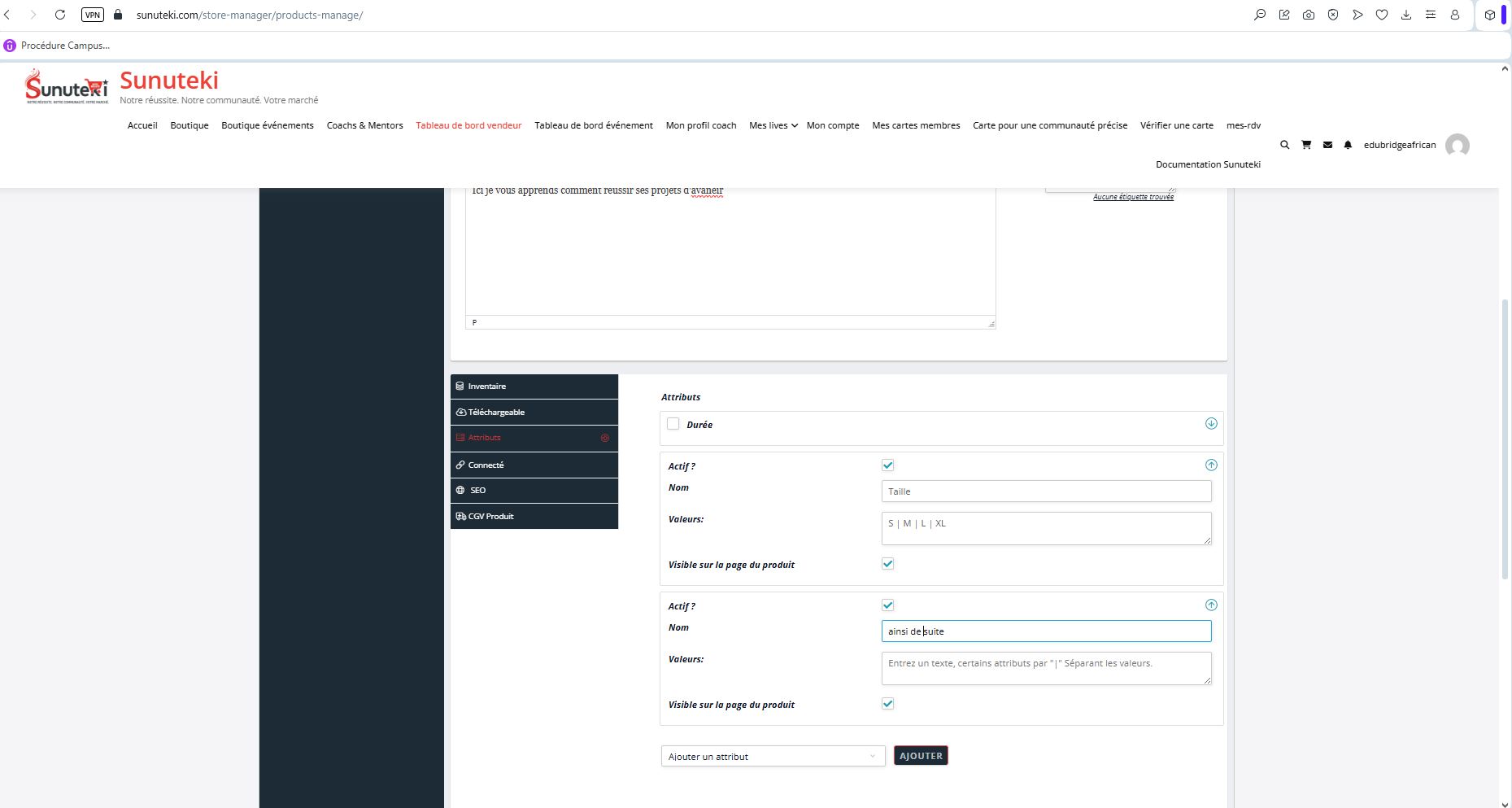Click the notifications bell icon
Viewport: 1512px width, 808px height.
pos(1348,145)
